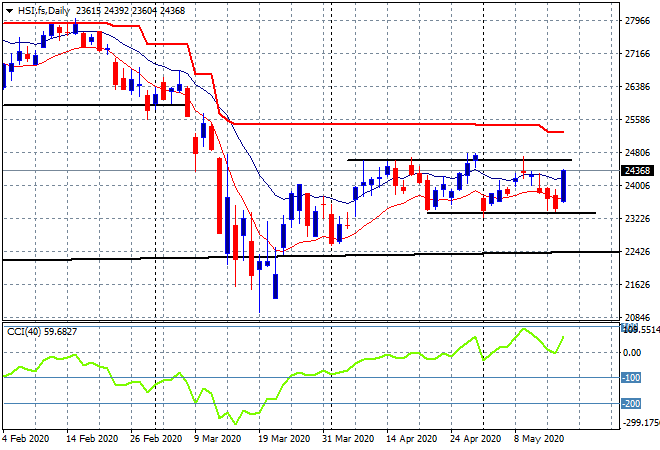This screenshot has width=660, height=450.
Task: Click the 31 Mar 2020 date label
Action: click(x=348, y=439)
